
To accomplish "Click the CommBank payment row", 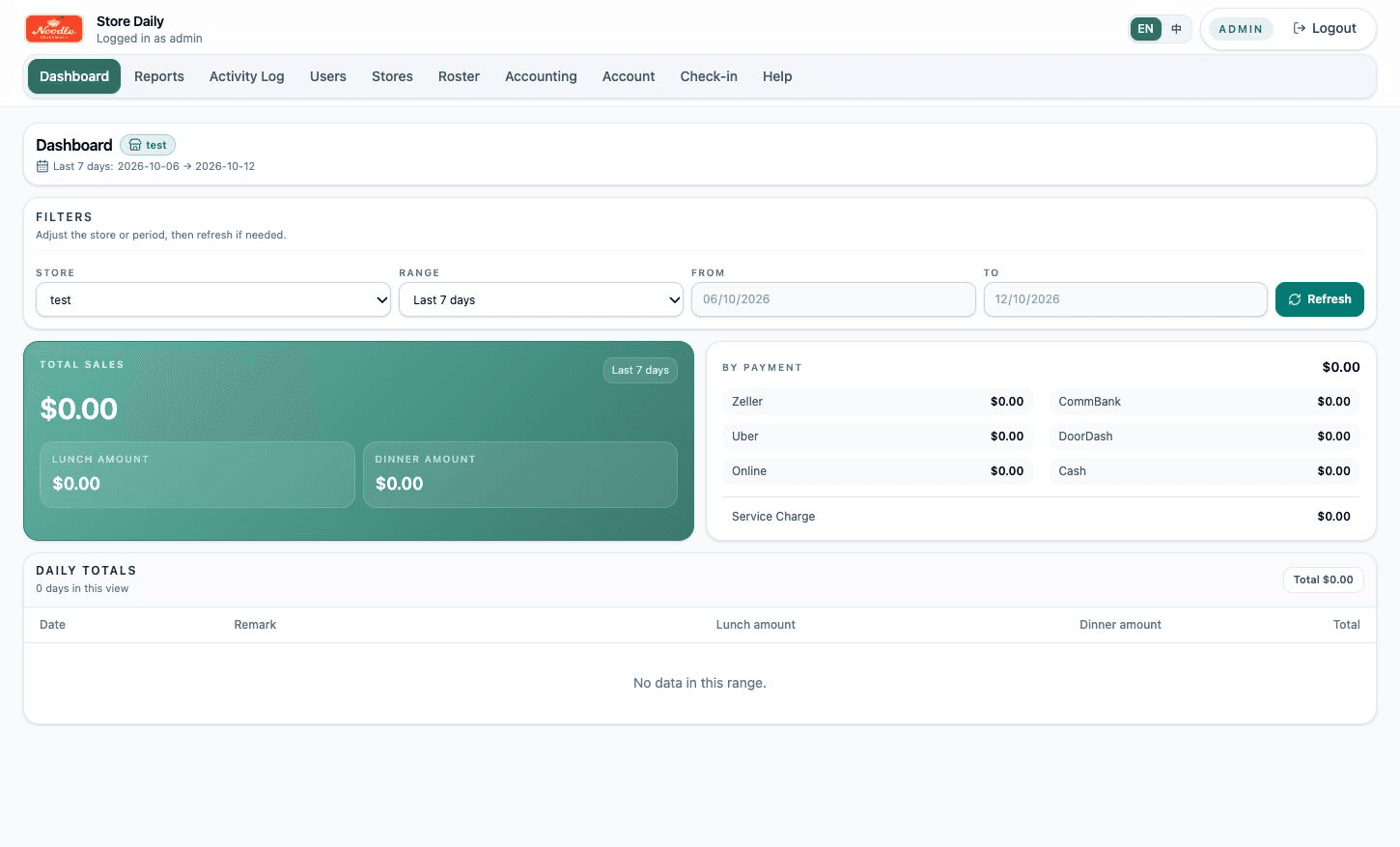I will [x=1204, y=402].
